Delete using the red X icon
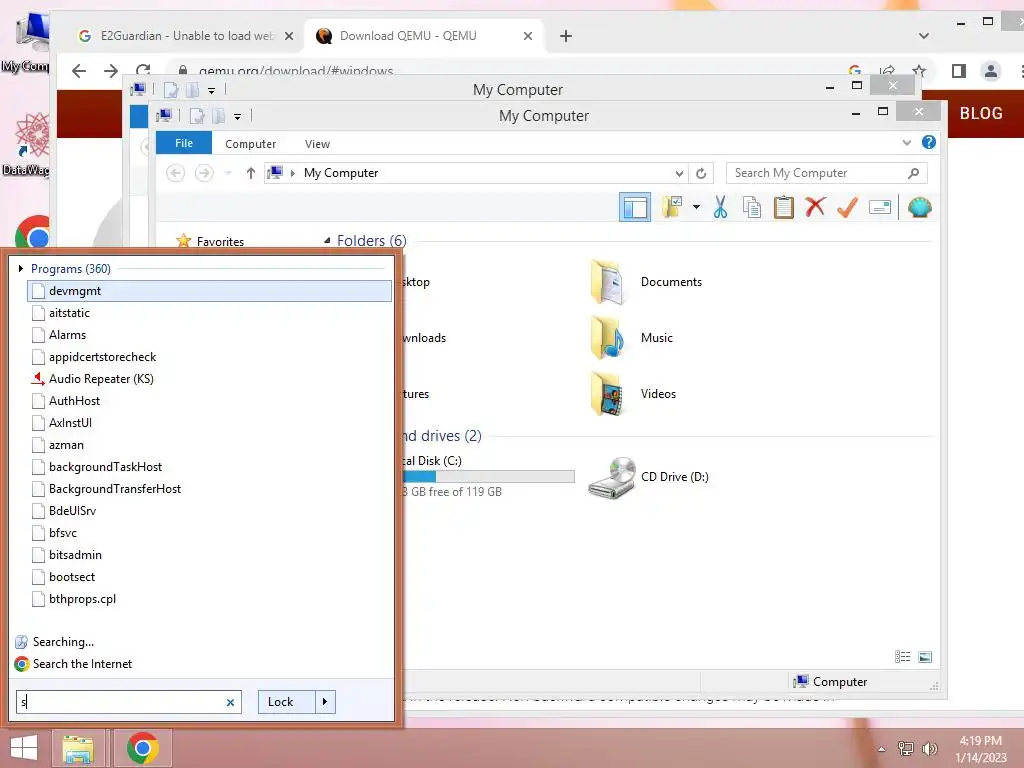 (815, 207)
